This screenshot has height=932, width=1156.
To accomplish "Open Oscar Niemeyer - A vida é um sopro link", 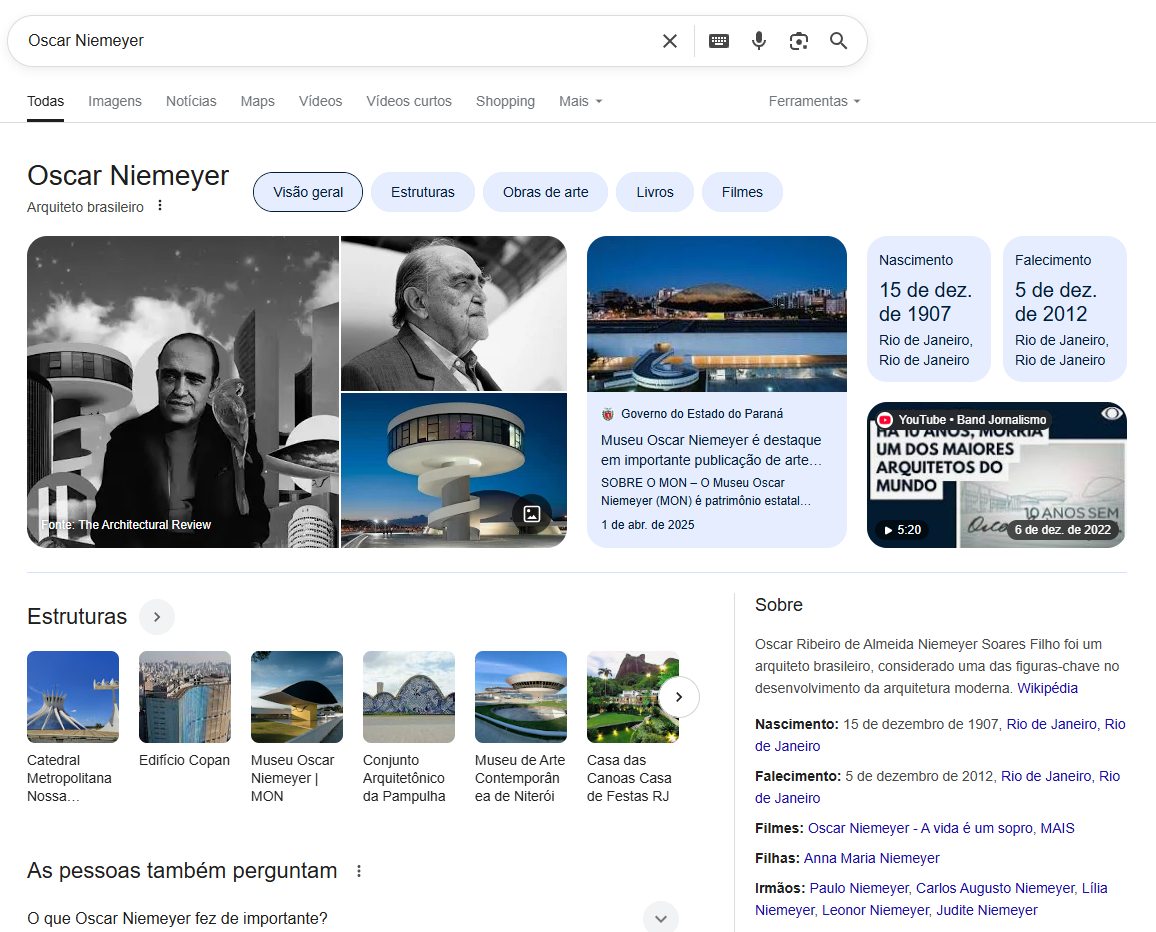I will pos(920,828).
